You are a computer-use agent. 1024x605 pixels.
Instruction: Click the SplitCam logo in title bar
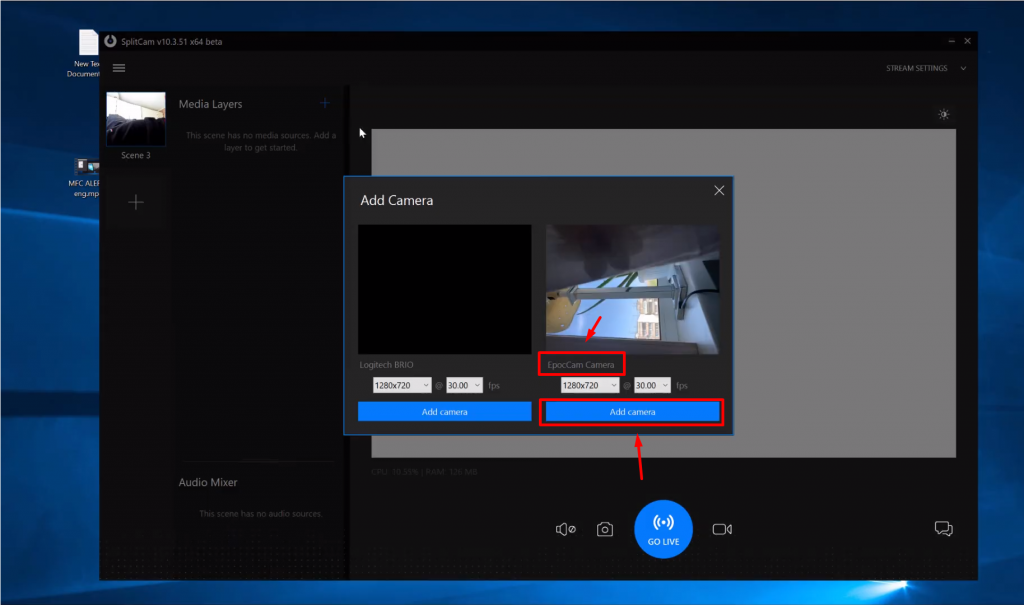tap(110, 41)
